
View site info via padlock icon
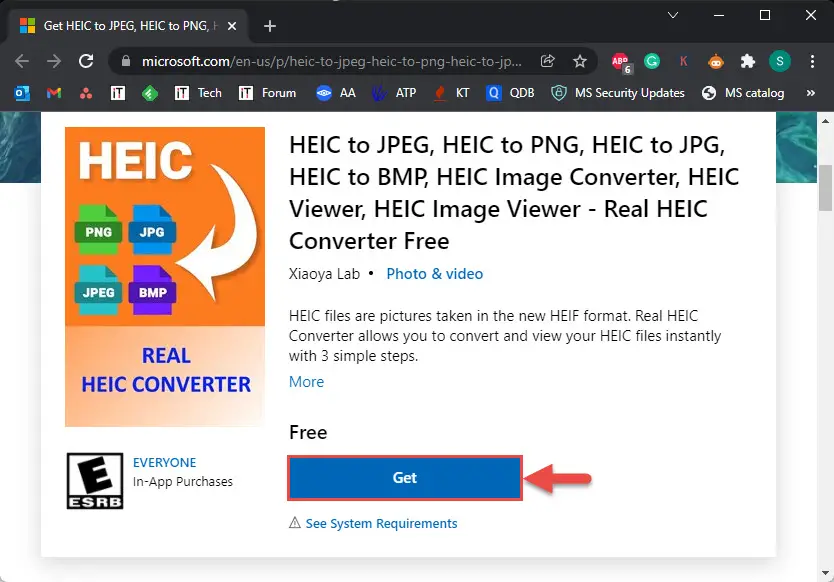coord(126,61)
